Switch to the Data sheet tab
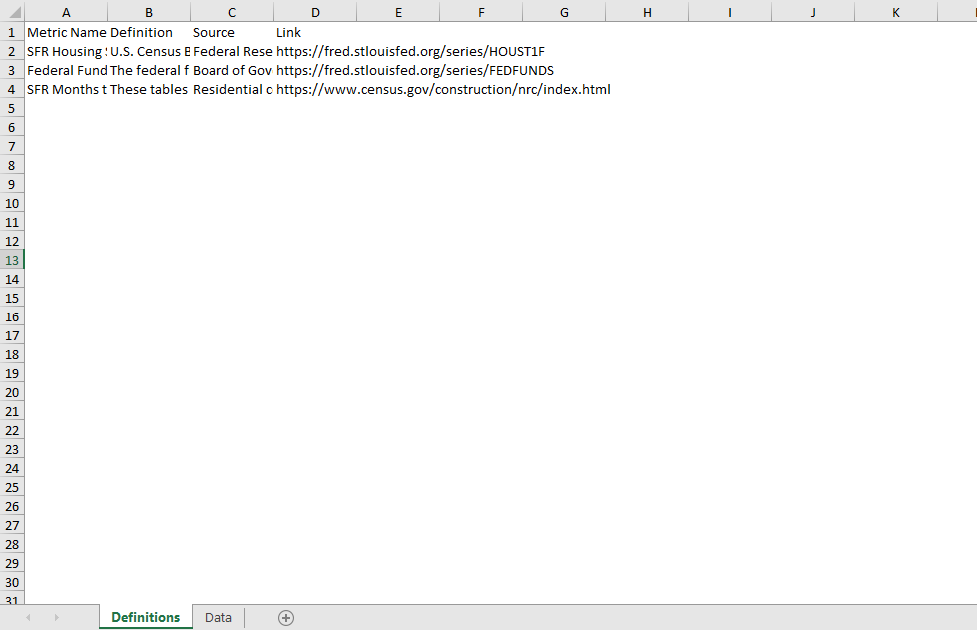Image resolution: width=977 pixels, height=630 pixels. pos(218,618)
